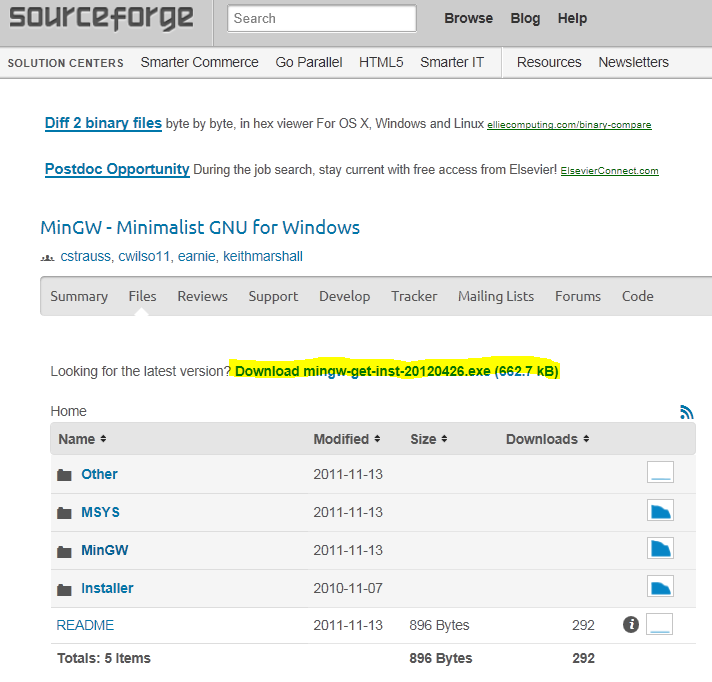712x682 pixels.
Task: Open Blog in the top navigation
Action: click(525, 18)
